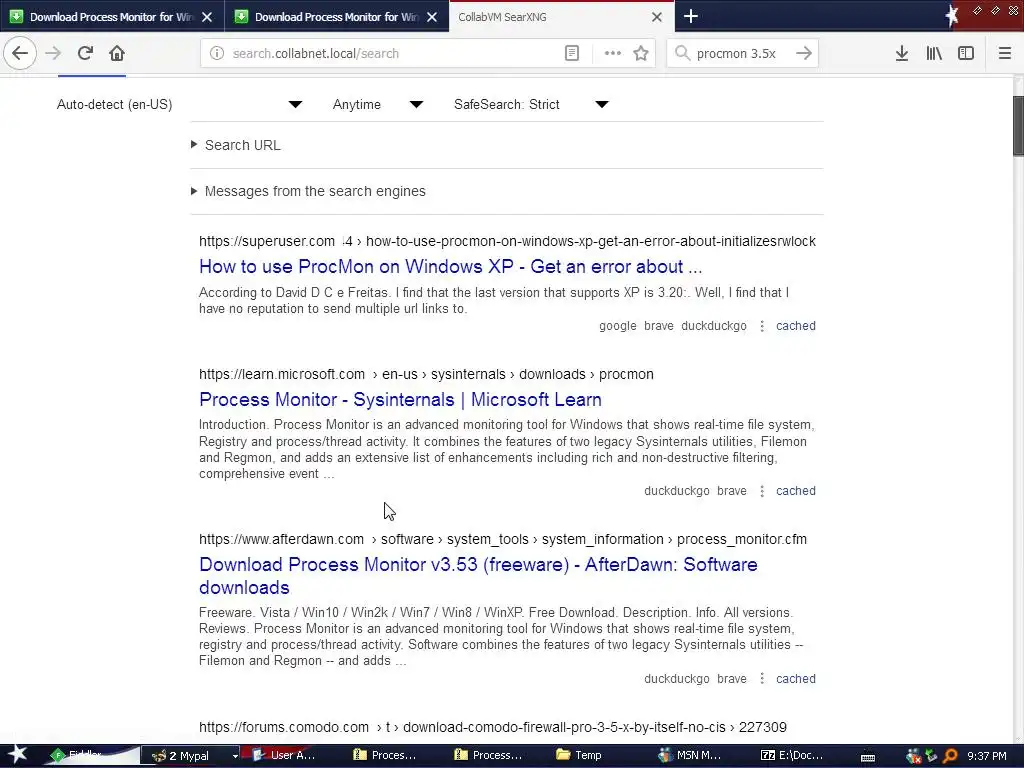Open a new browser tab
The image size is (1024, 768).
(691, 16)
